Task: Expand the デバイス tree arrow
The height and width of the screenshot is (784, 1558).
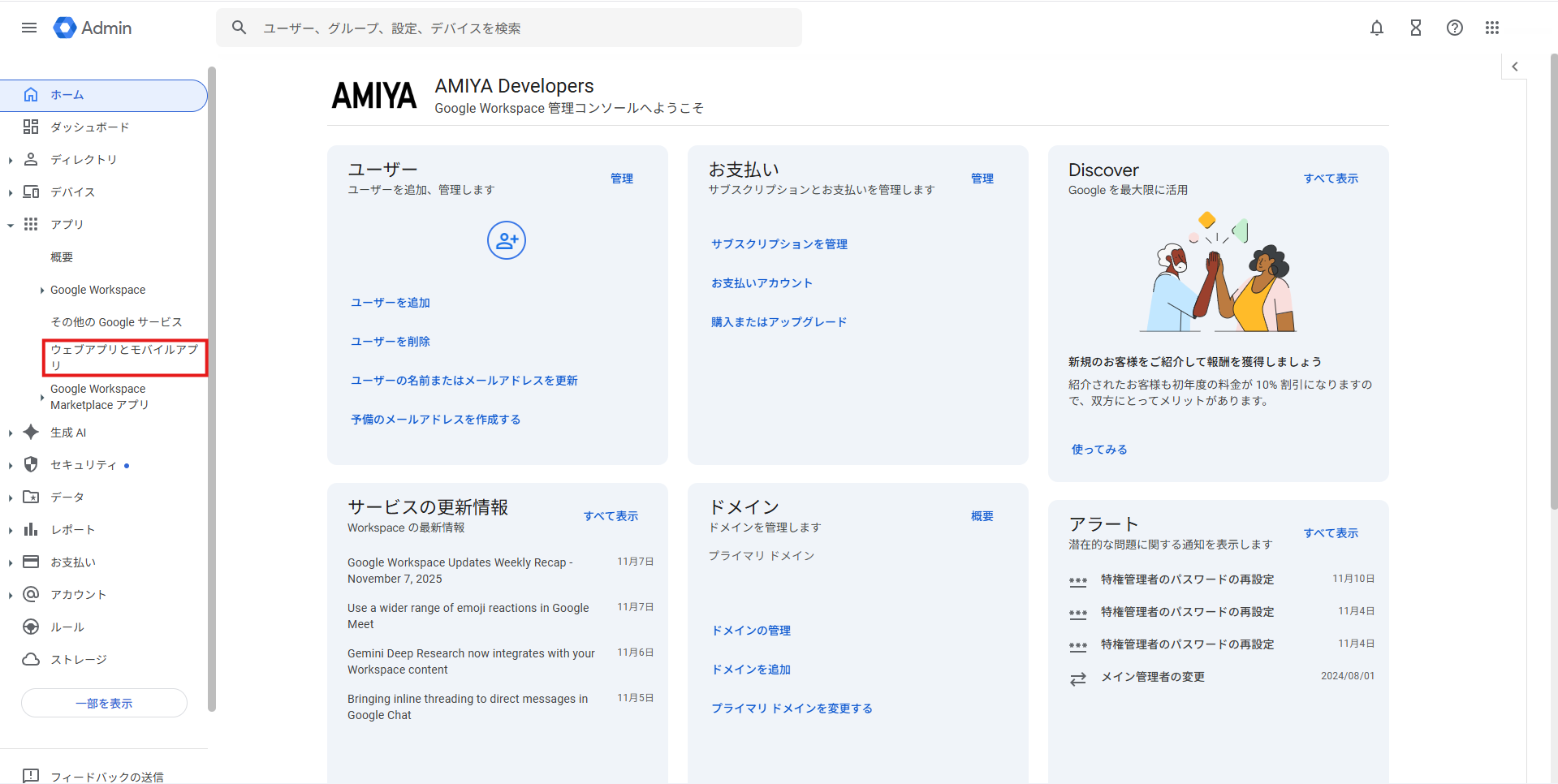Action: [x=10, y=192]
